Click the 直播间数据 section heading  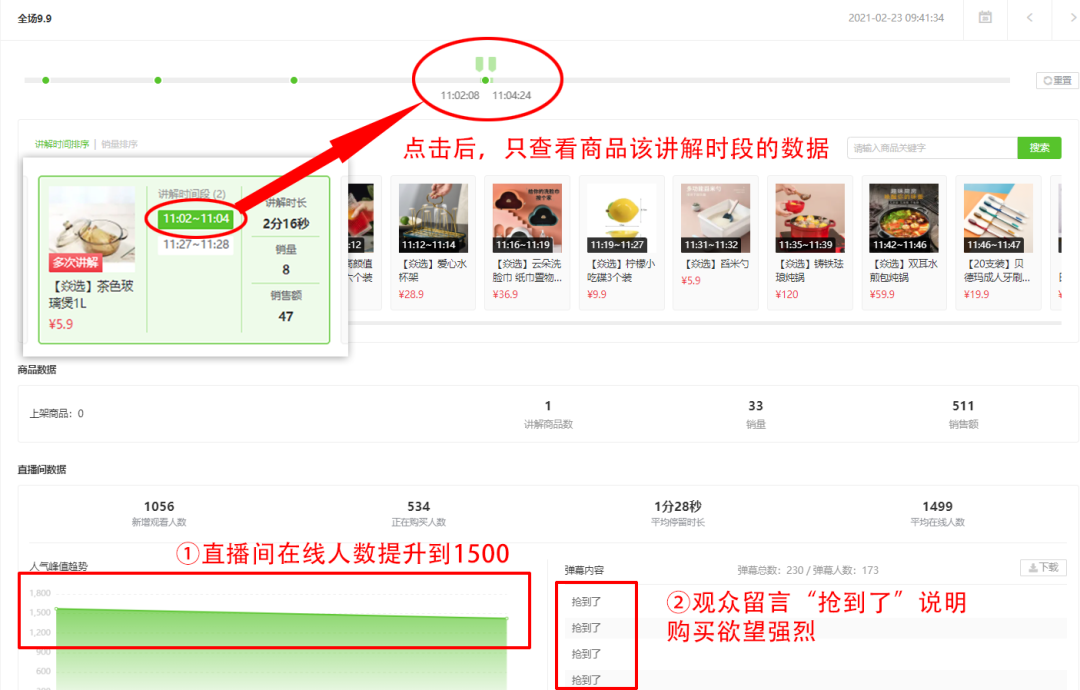[42, 470]
